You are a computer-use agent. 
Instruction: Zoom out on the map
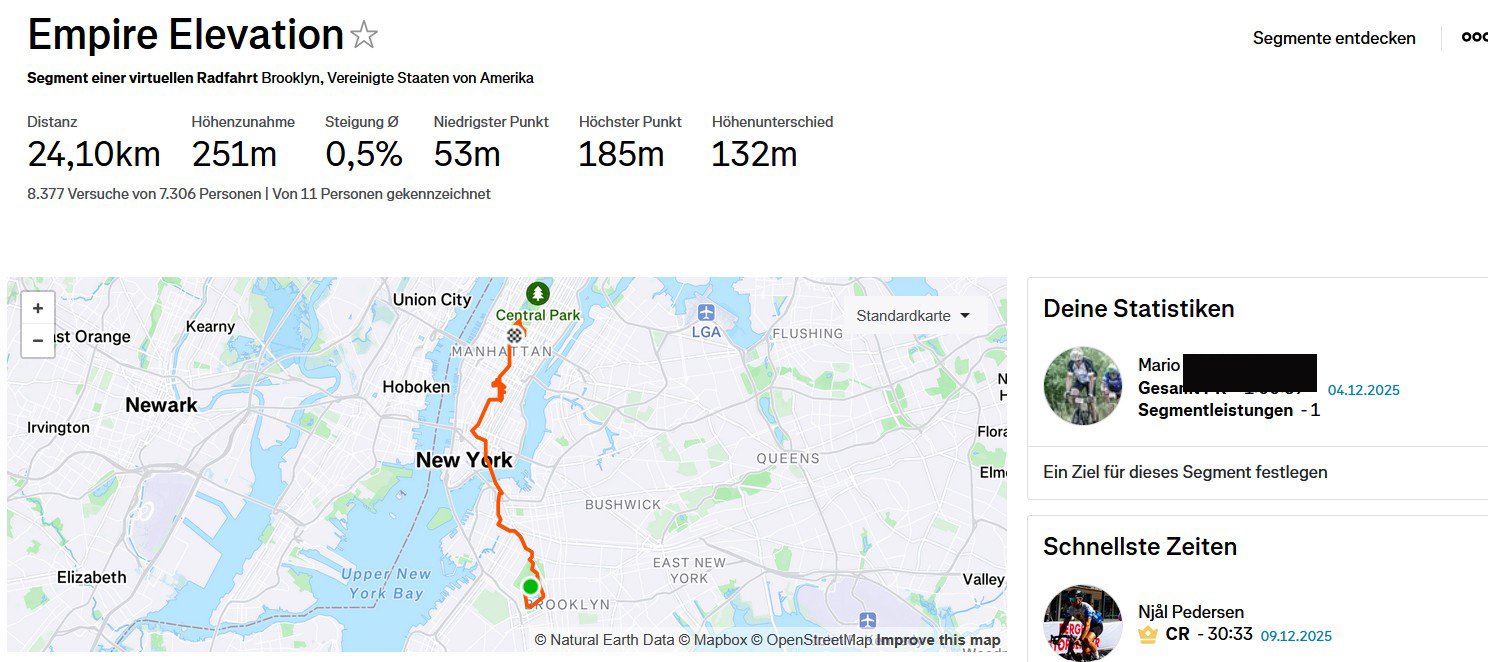pos(38,340)
